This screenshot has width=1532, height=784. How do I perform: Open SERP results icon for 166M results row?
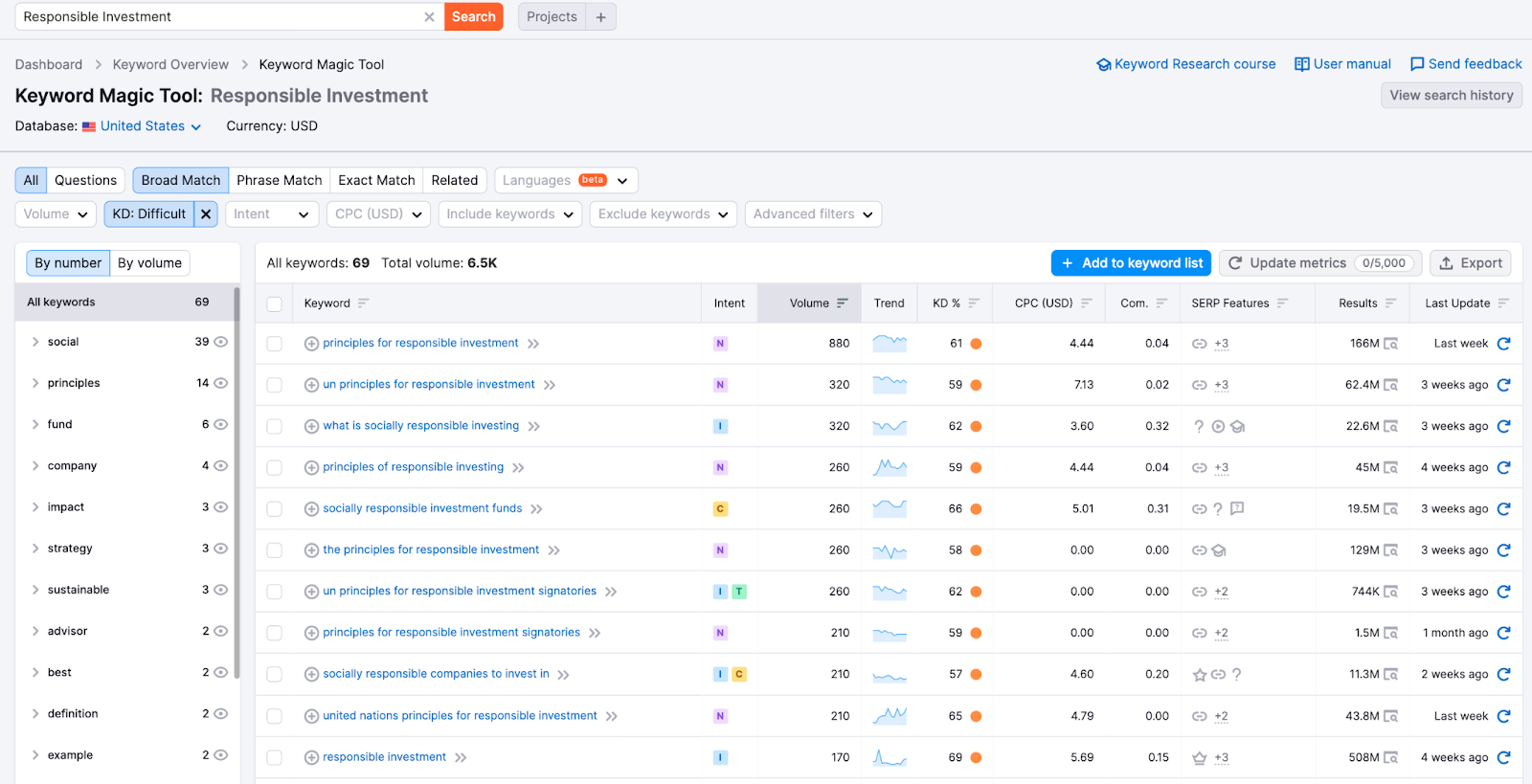(1391, 344)
